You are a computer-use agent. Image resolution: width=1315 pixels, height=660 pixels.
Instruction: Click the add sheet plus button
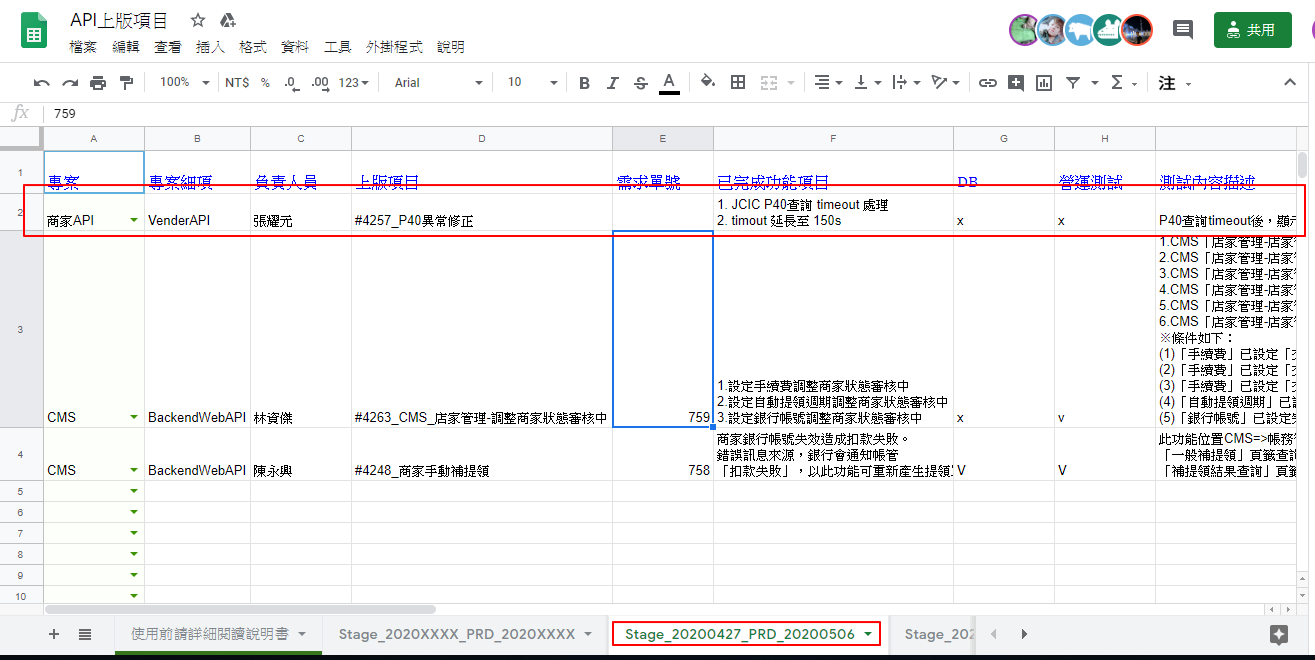coord(53,634)
